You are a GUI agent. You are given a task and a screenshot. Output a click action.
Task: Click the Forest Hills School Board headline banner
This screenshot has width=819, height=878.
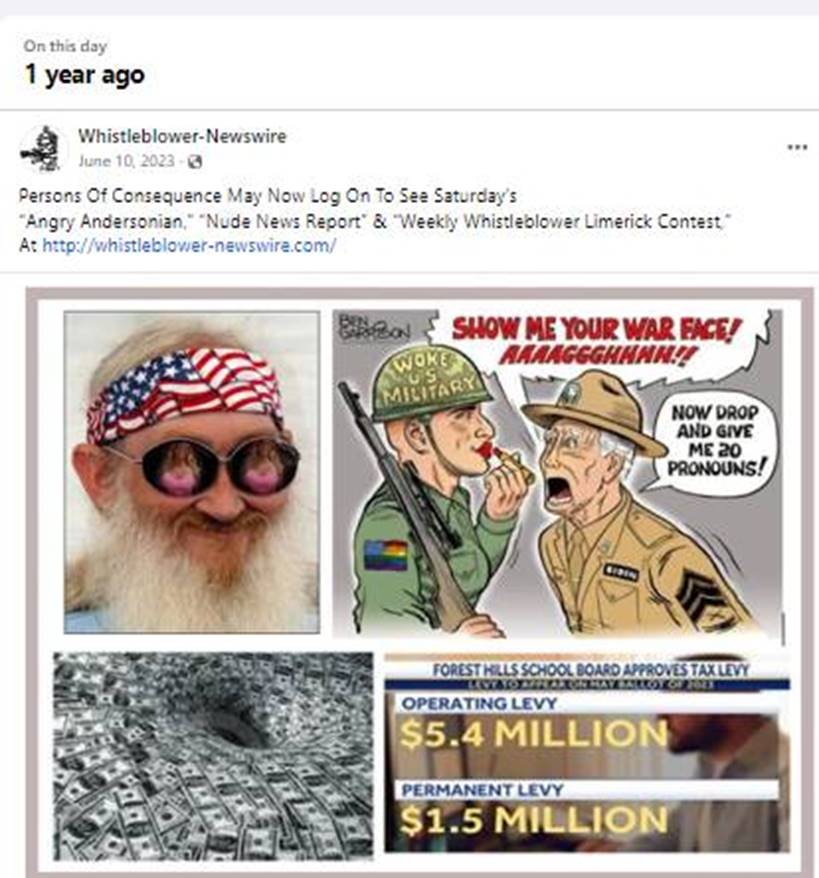coord(591,670)
